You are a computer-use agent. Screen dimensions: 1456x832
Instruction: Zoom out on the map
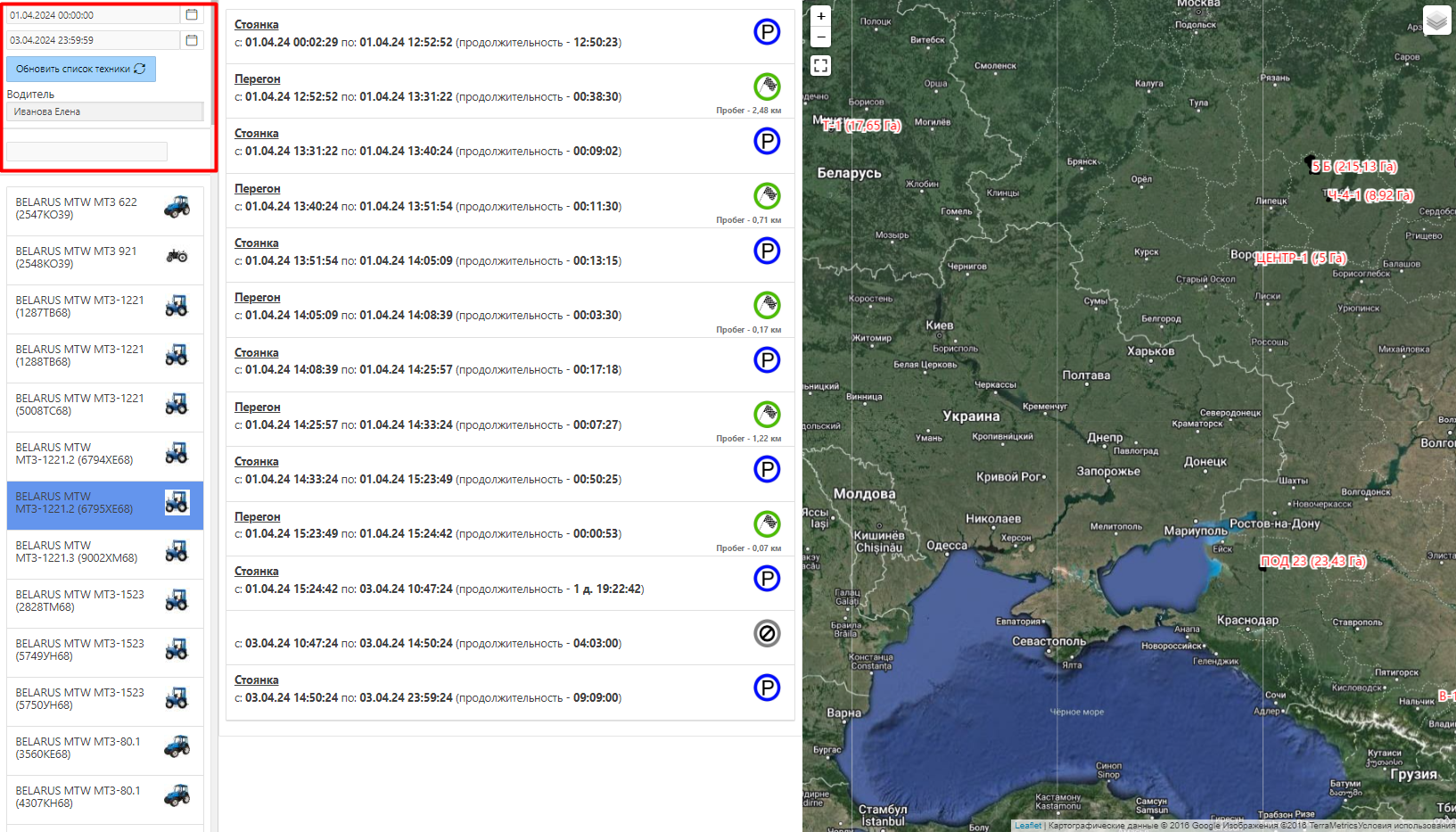pos(821,37)
